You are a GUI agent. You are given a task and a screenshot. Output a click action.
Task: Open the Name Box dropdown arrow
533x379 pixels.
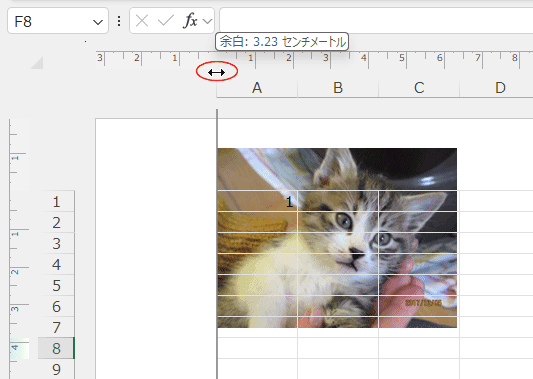click(98, 22)
